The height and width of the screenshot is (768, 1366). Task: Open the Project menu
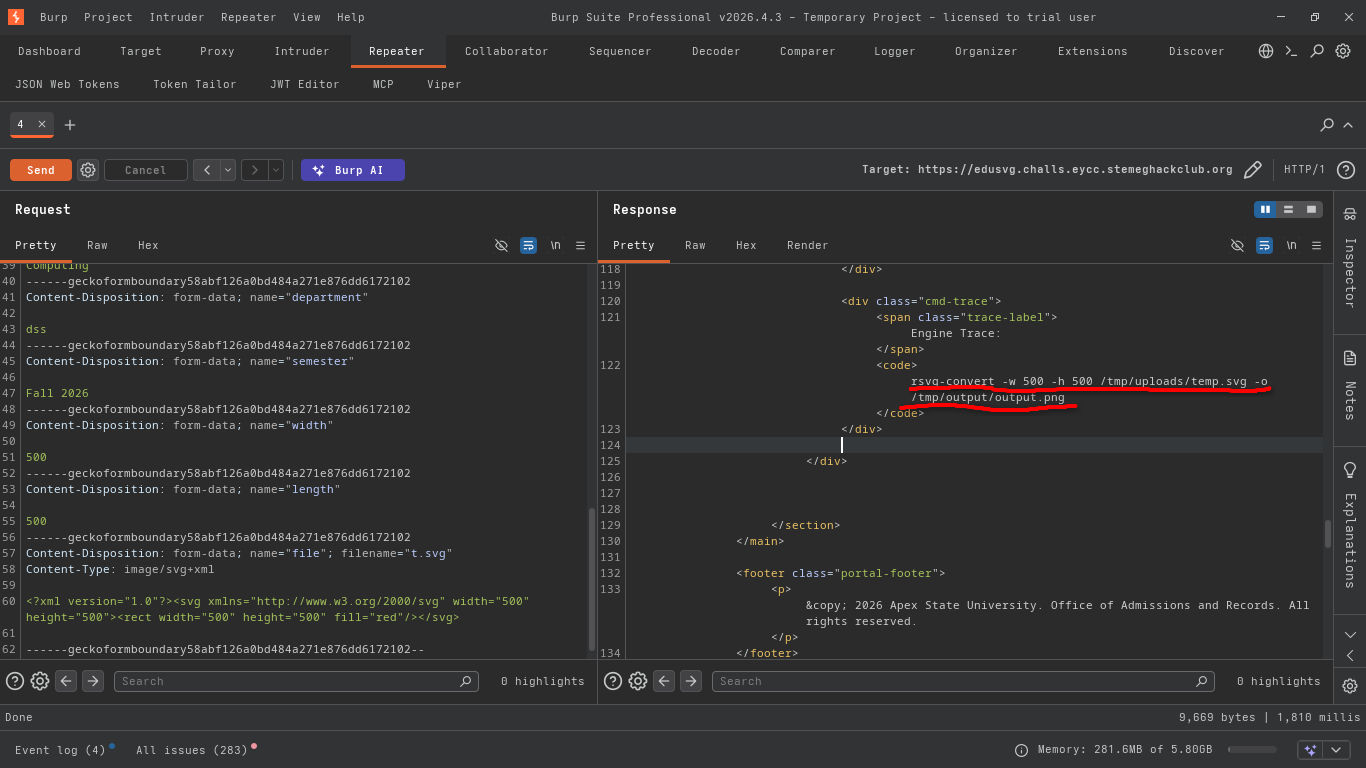[x=108, y=17]
